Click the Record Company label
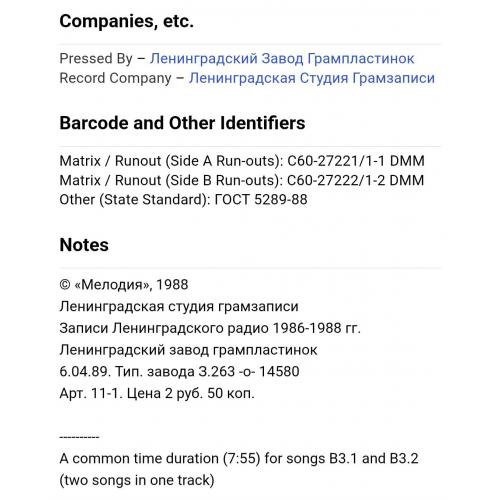Image resolution: width=500 pixels, height=500 pixels. [x=115, y=78]
